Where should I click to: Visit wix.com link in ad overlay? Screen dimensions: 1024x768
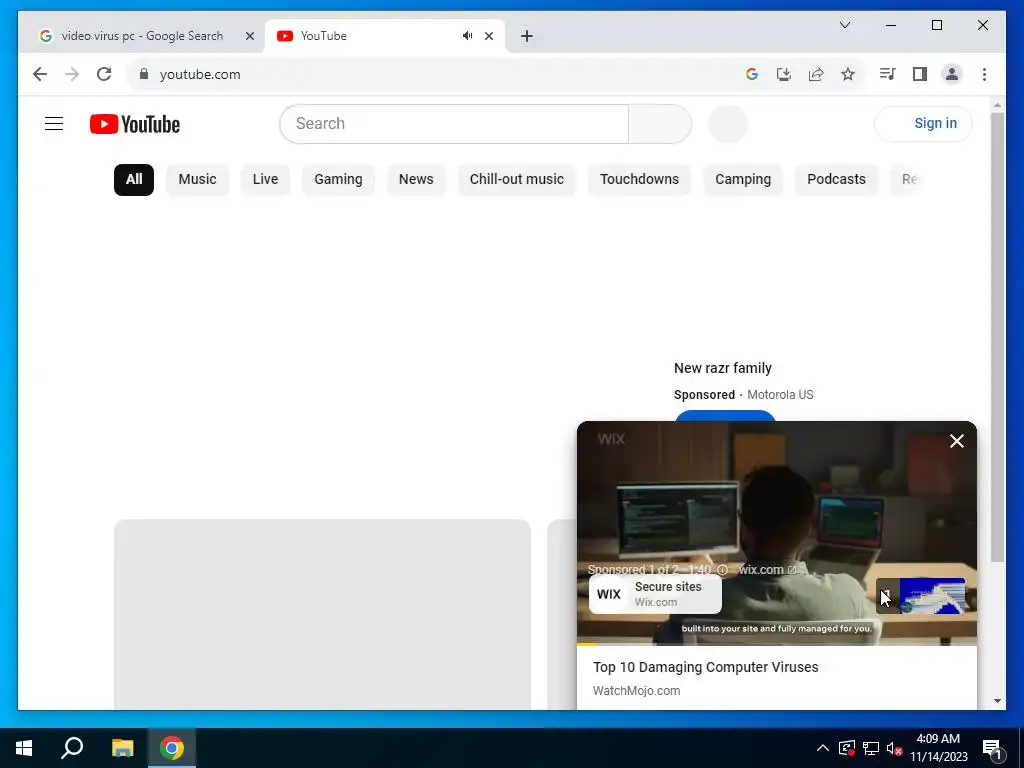(x=767, y=569)
